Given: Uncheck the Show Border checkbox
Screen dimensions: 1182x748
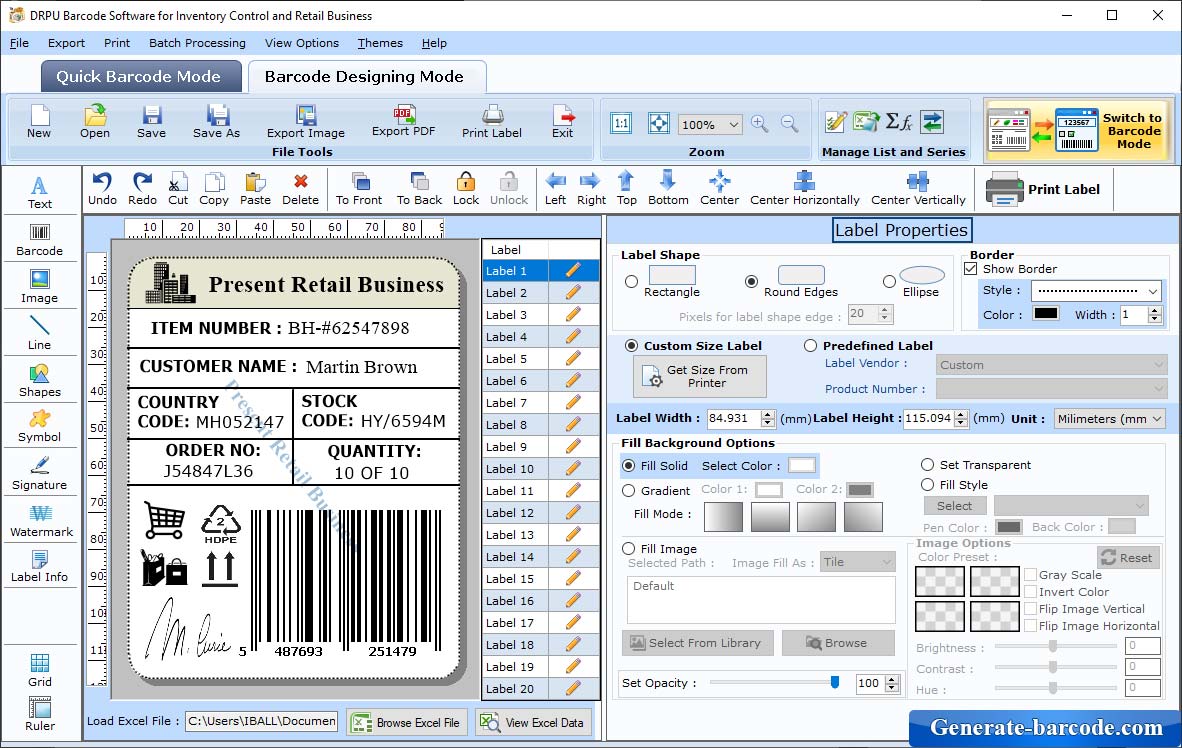Looking at the screenshot, I should click(x=971, y=268).
